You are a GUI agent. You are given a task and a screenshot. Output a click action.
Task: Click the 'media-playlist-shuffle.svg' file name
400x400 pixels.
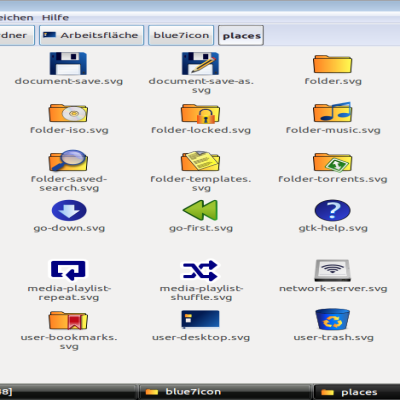tap(201, 293)
